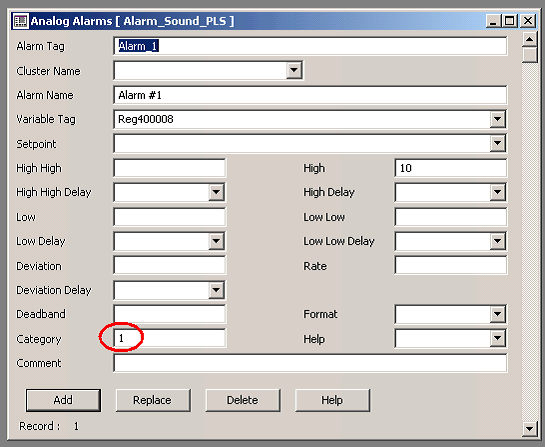Viewport: 545px width, 447px height.
Task: Click the Replace button
Action: tap(153, 400)
